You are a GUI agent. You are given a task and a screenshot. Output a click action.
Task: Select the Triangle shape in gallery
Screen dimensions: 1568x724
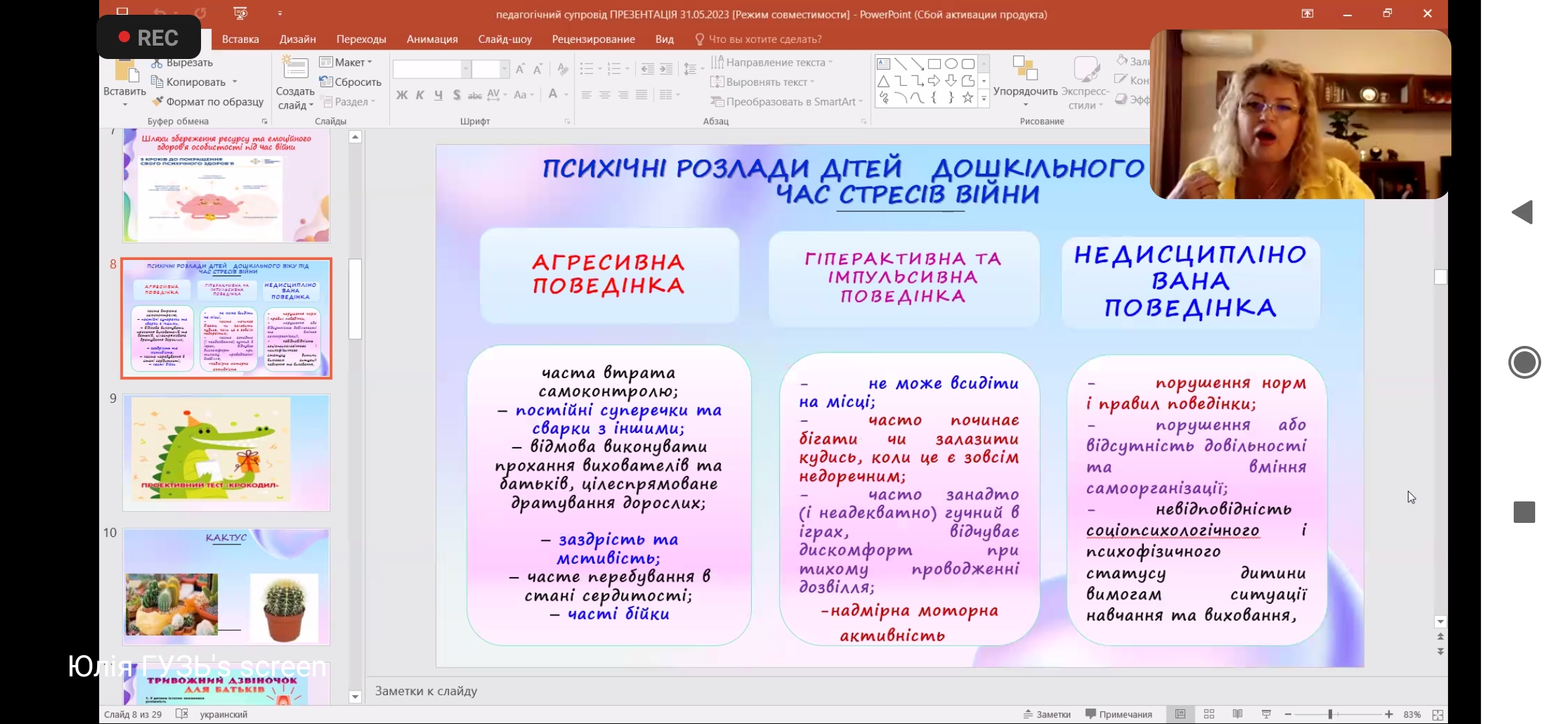pyautogui.click(x=884, y=81)
